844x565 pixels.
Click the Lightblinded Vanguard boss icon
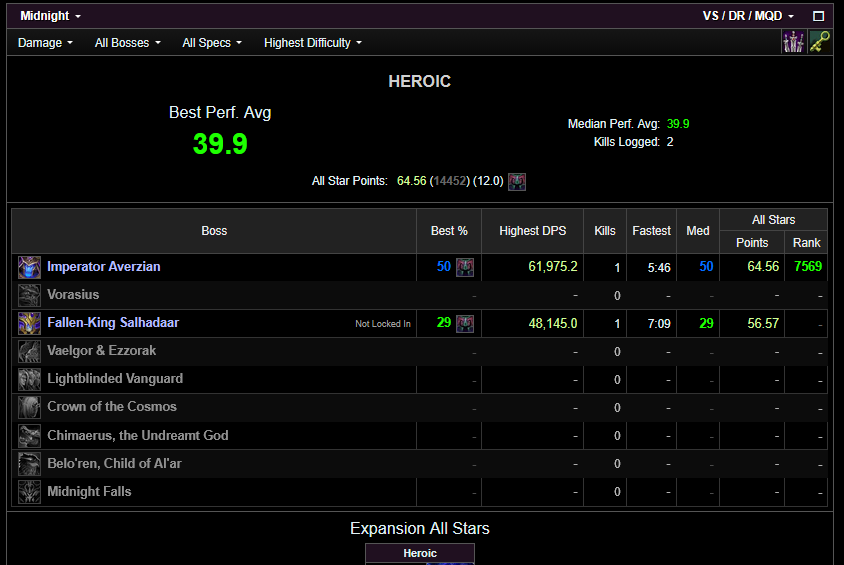(x=29, y=379)
